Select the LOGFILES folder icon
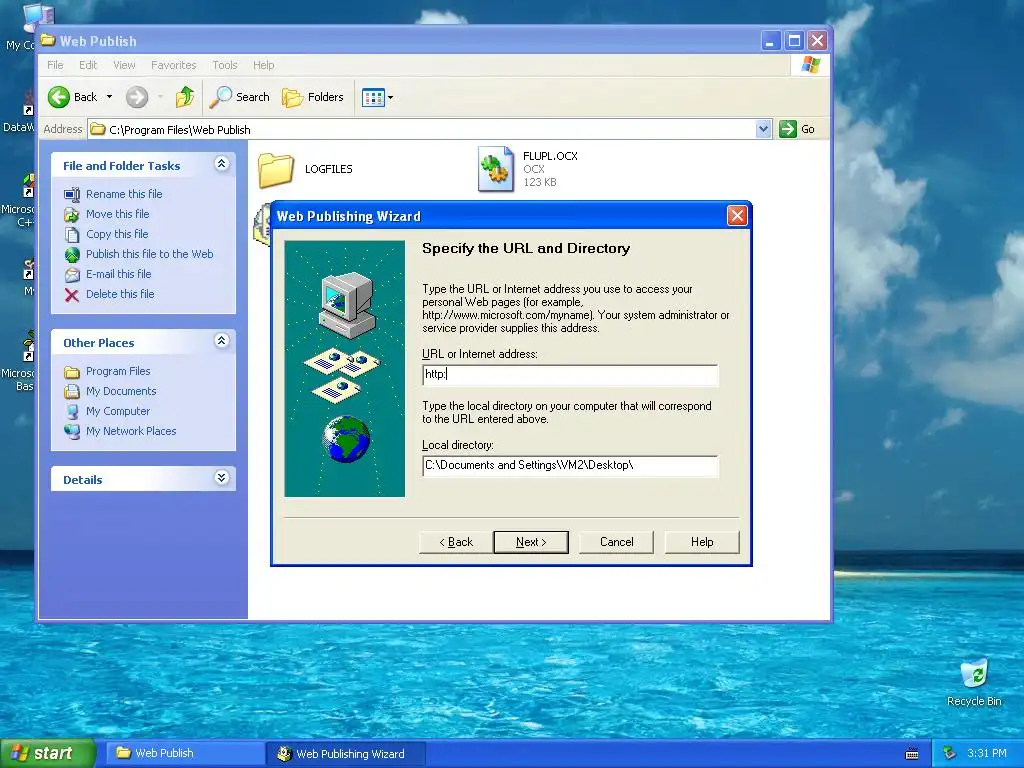 pos(276,170)
